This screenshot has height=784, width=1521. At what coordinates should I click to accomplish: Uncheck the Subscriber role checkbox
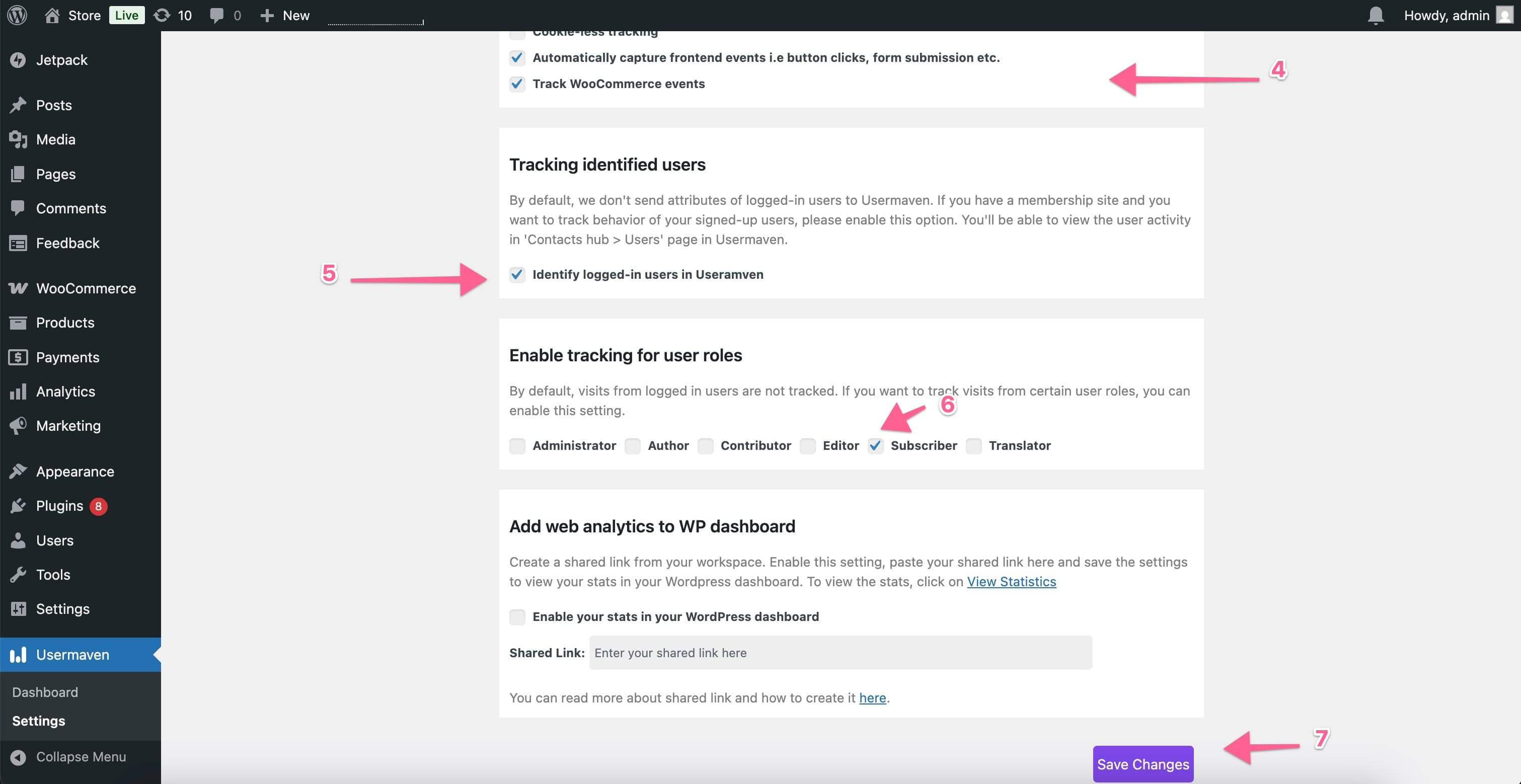tap(876, 446)
